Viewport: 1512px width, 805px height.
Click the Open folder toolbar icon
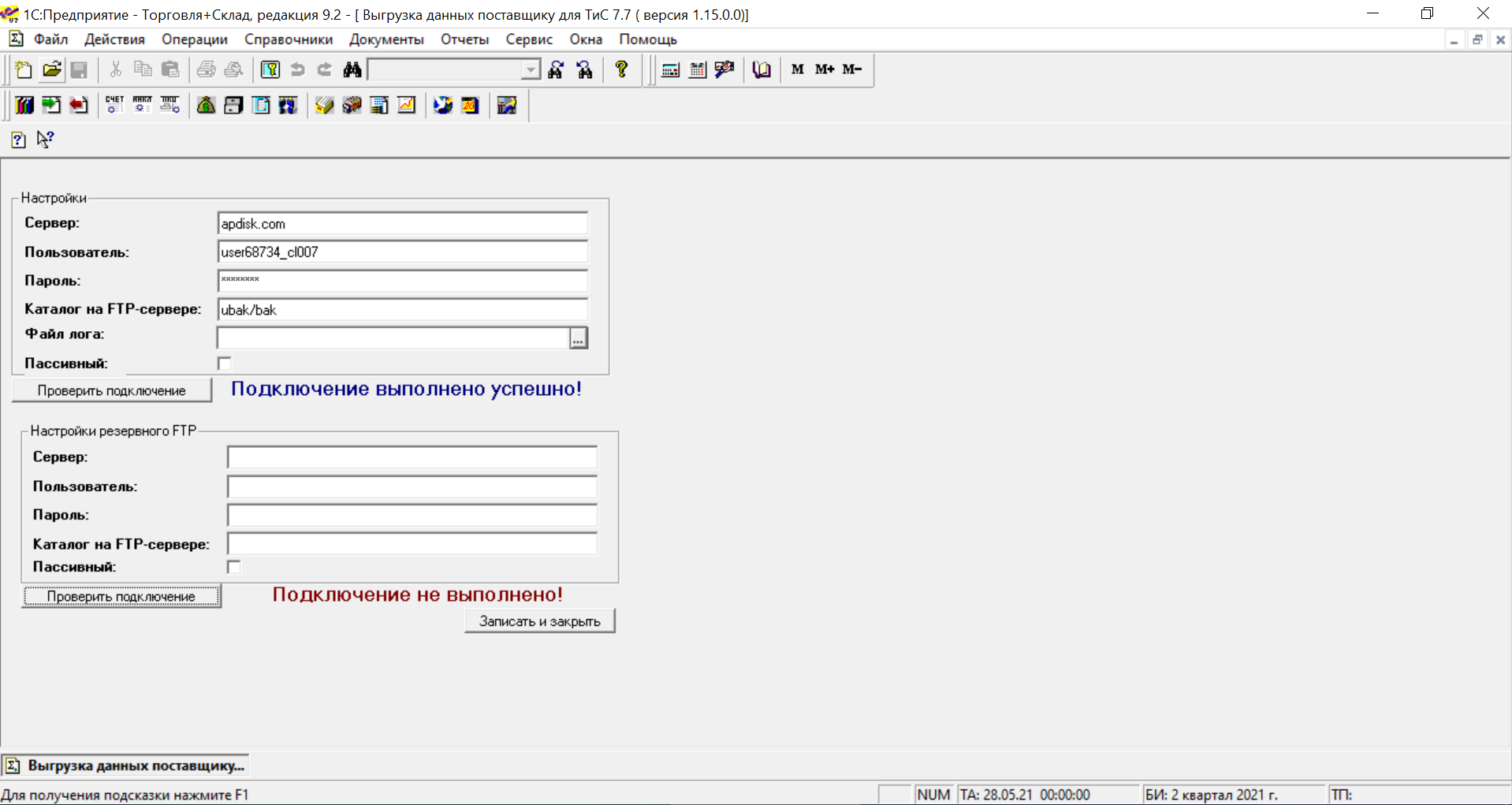[x=52, y=69]
